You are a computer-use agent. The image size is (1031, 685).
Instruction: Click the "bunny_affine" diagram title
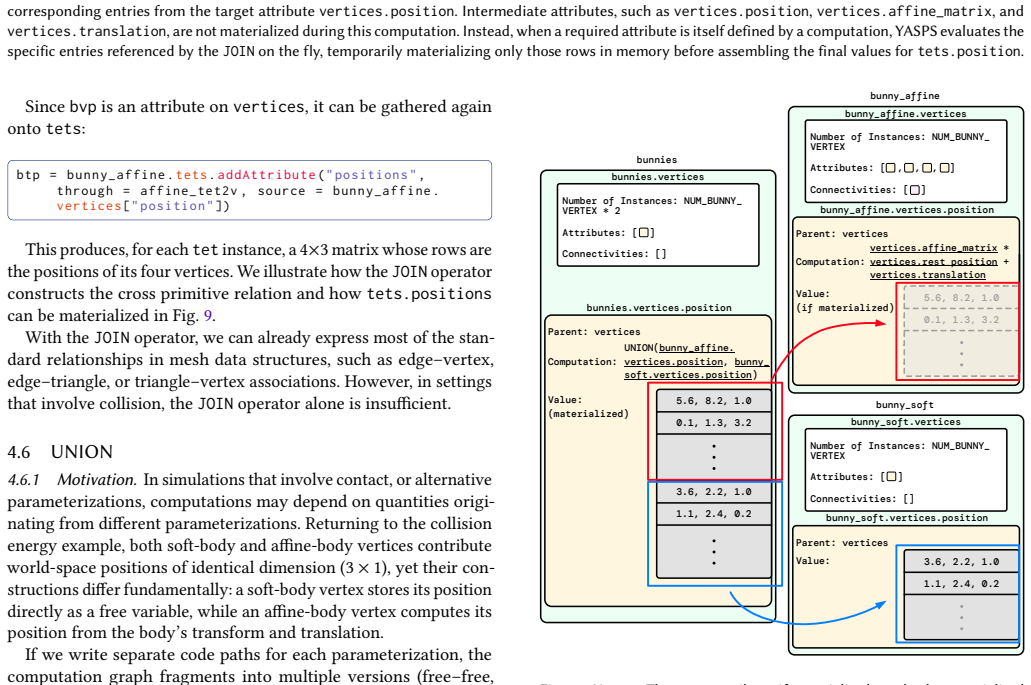pyautogui.click(x=905, y=96)
